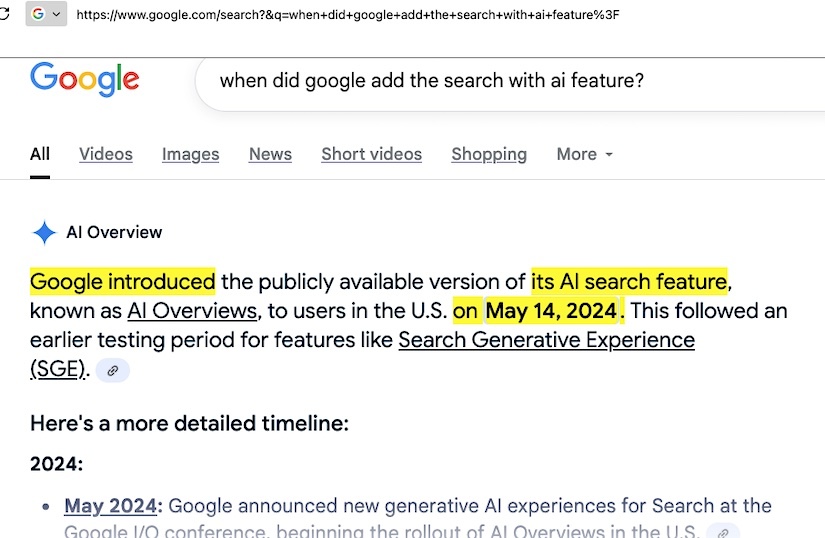The height and width of the screenshot is (538, 825).
Task: Switch to the Images tab
Action: pos(190,154)
